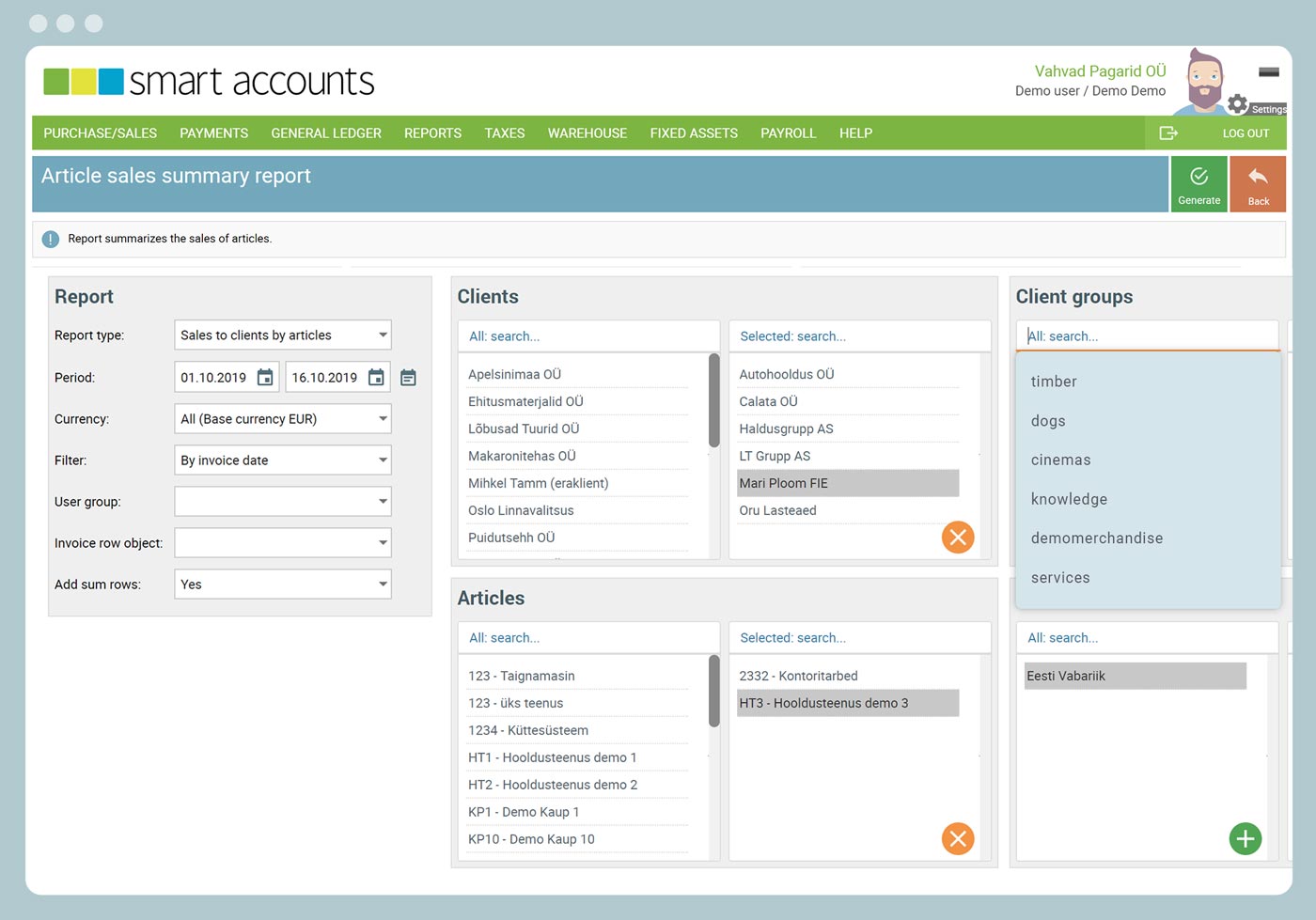Expand the Invoice row object dropdown

coord(283,543)
